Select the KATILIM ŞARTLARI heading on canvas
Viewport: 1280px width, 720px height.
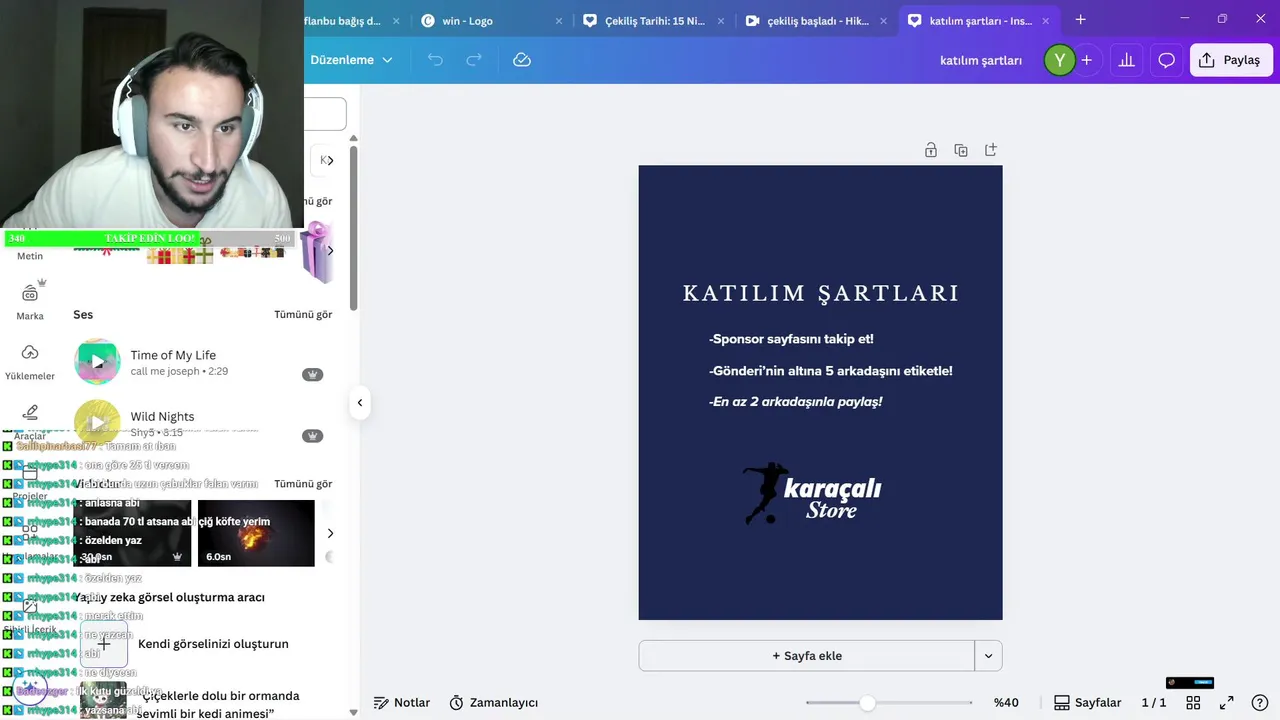(x=821, y=293)
